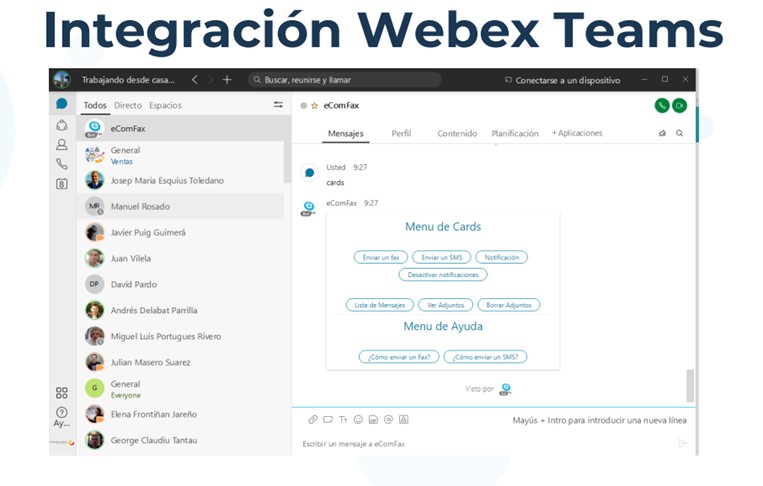Click the message field Escribir un mensaje a eComFax

[x=487, y=444]
